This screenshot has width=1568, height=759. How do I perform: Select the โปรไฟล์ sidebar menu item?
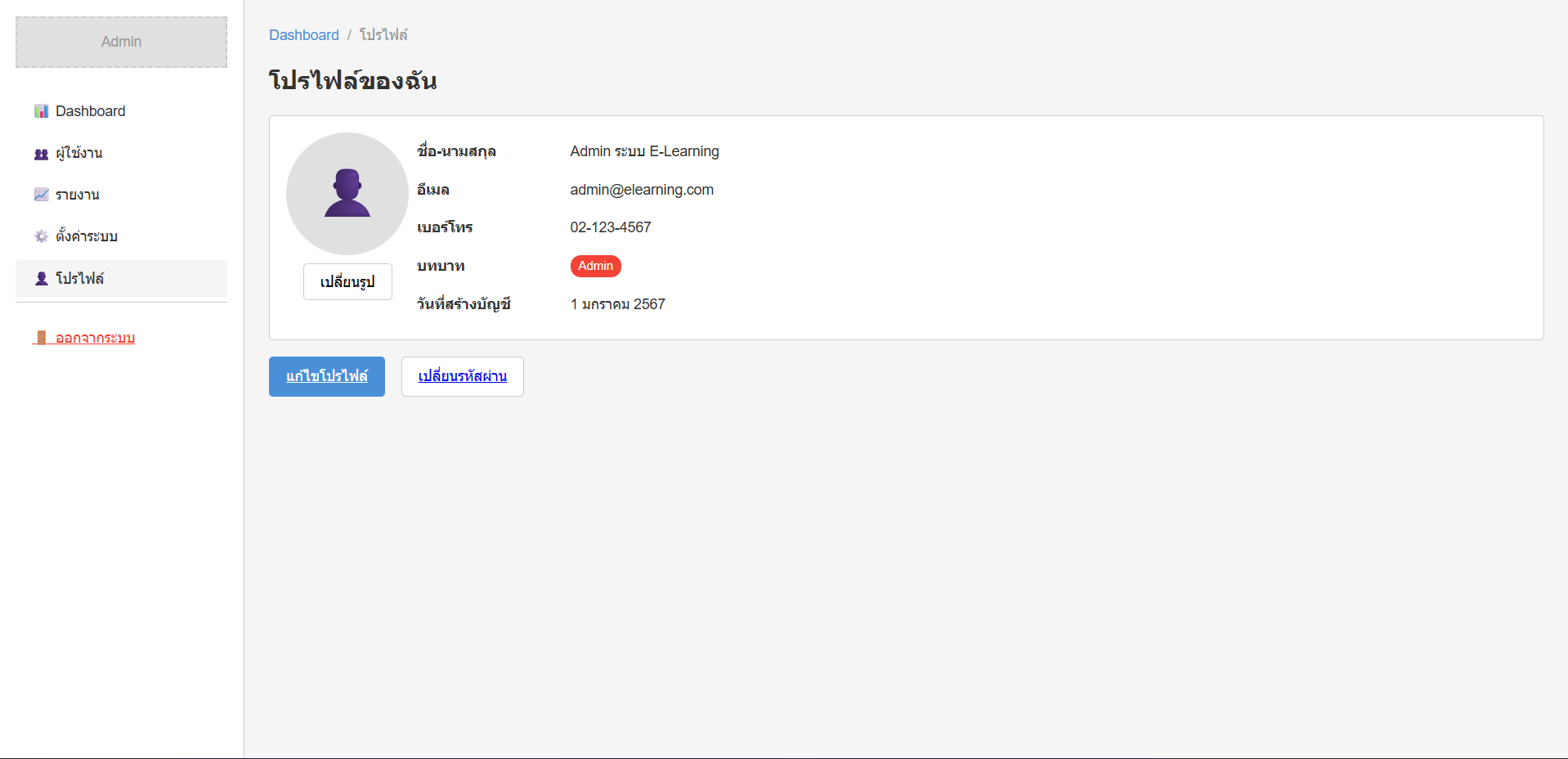click(x=80, y=279)
